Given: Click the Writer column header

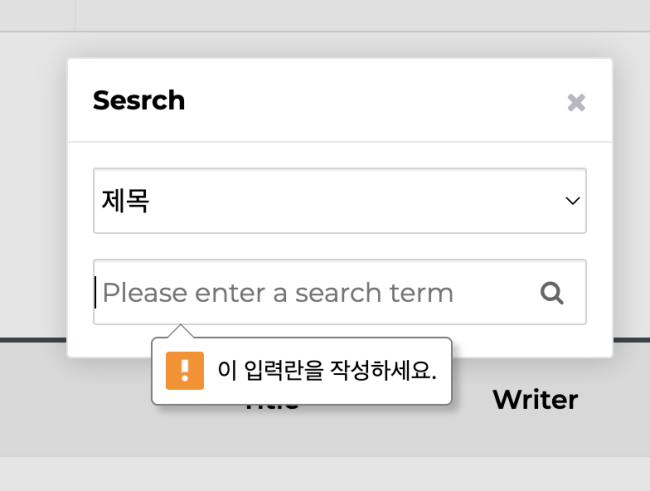Looking at the screenshot, I should coord(535,400).
